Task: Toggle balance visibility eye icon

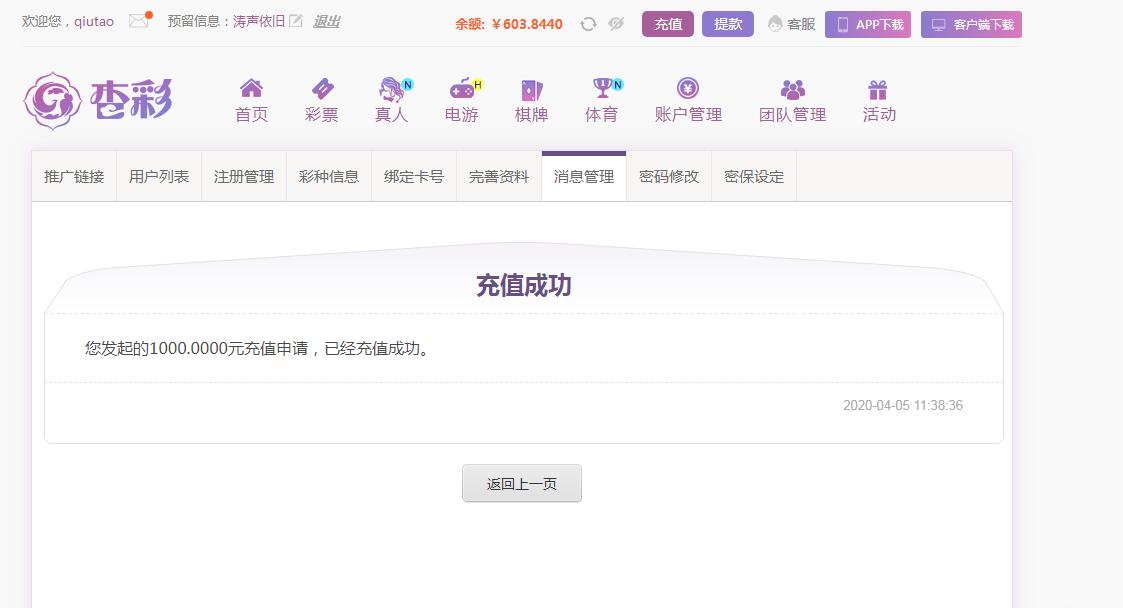Action: [x=616, y=24]
